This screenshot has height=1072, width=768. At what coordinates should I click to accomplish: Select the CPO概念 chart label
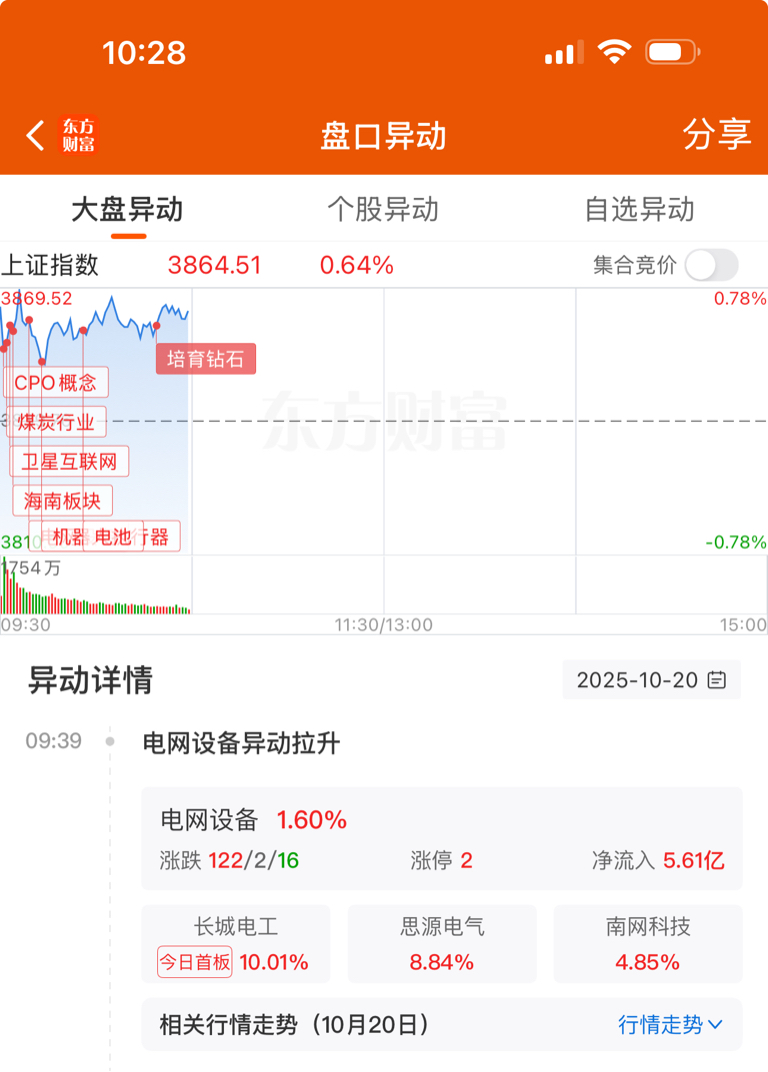56,383
